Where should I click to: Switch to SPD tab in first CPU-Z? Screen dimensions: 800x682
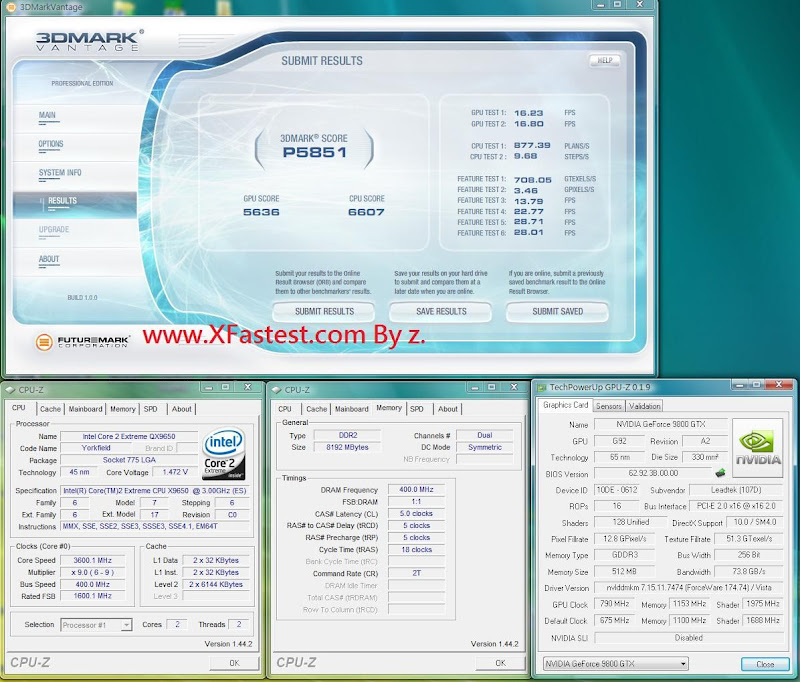(151, 409)
